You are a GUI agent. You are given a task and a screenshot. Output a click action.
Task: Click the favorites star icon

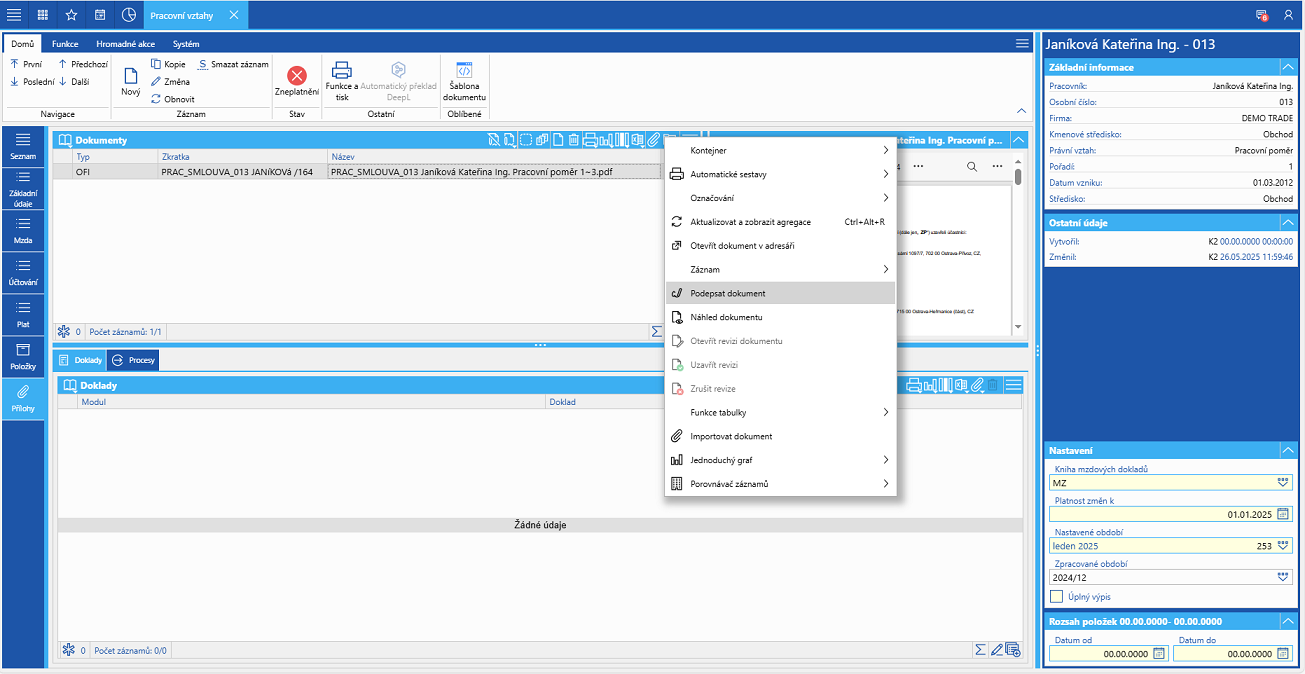pos(71,15)
